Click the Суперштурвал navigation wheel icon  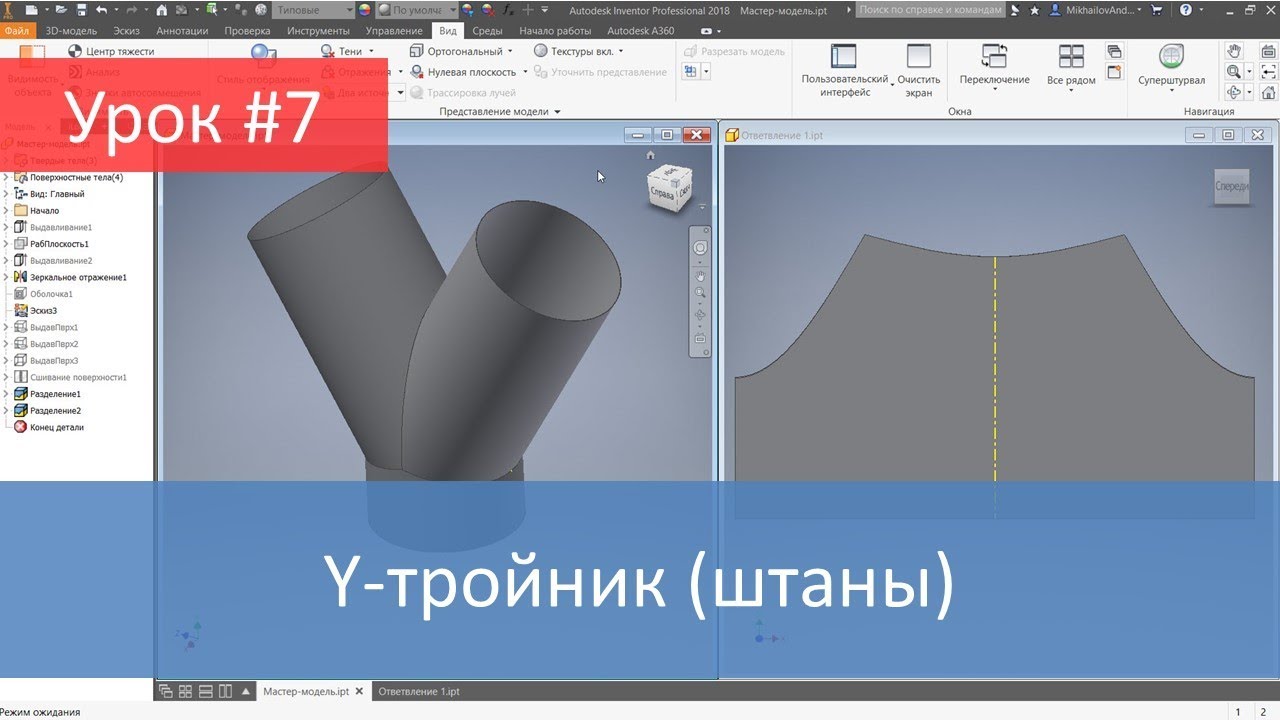click(x=1171, y=56)
